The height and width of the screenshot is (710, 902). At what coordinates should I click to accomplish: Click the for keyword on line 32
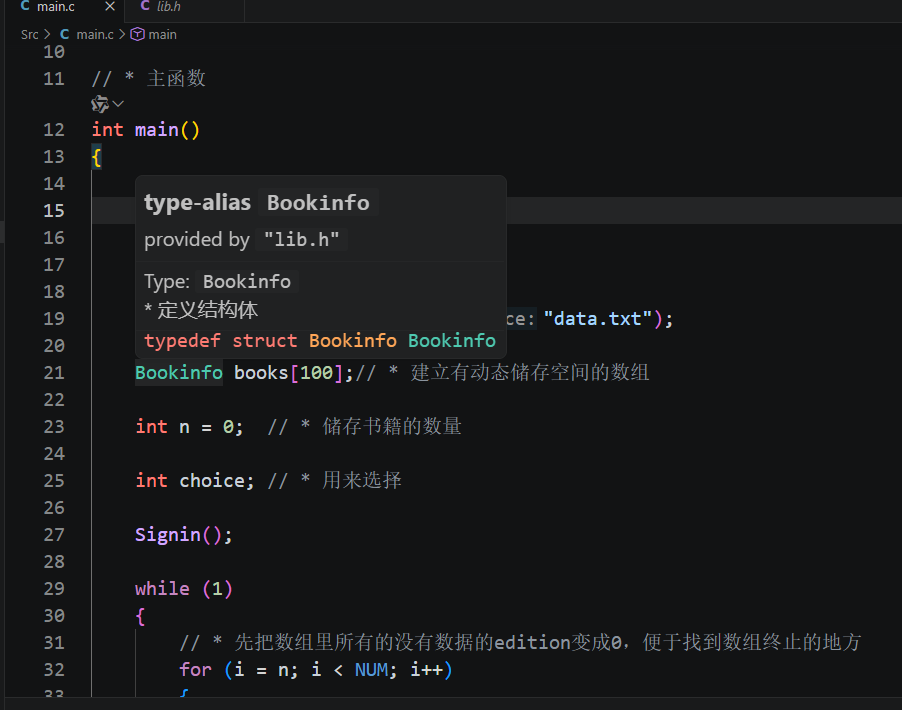click(195, 670)
